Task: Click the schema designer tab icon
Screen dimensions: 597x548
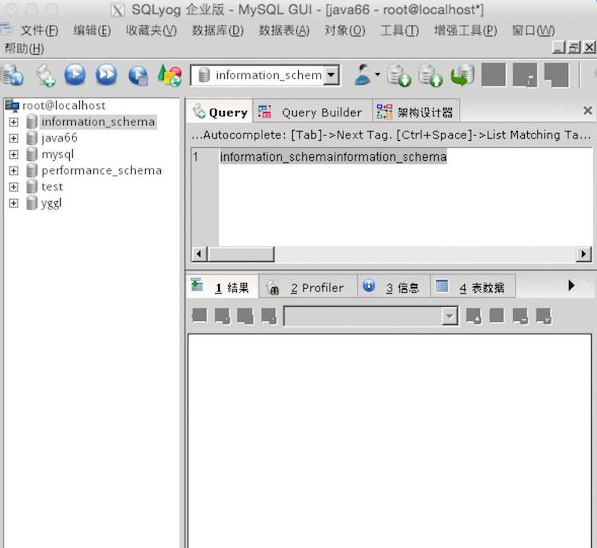Action: tap(384, 112)
